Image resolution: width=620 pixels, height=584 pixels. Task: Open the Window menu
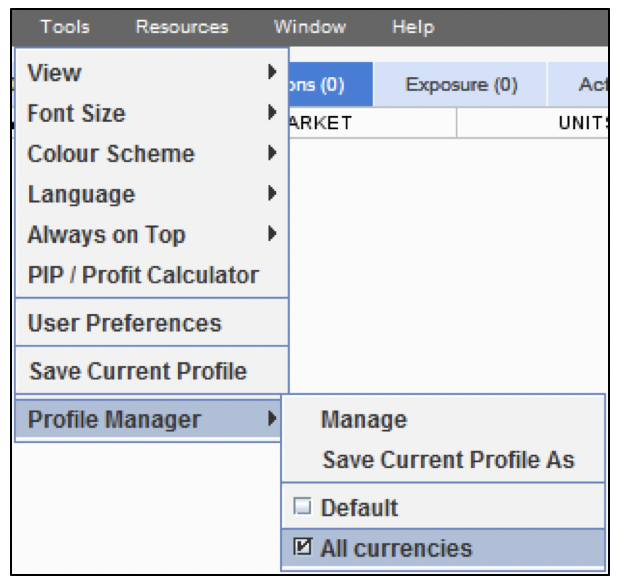[309, 27]
